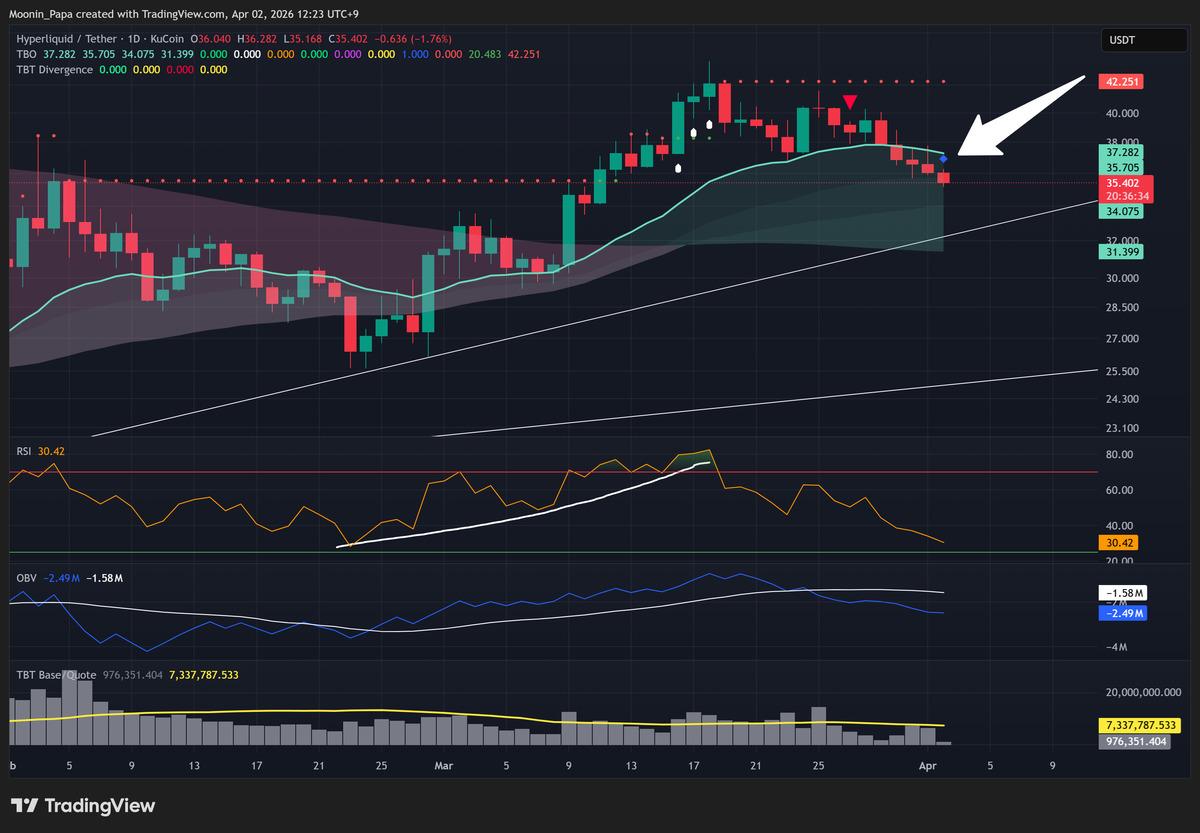1200x833 pixels.
Task: Select the TBT Base/Quote pane title
Action: [55, 675]
